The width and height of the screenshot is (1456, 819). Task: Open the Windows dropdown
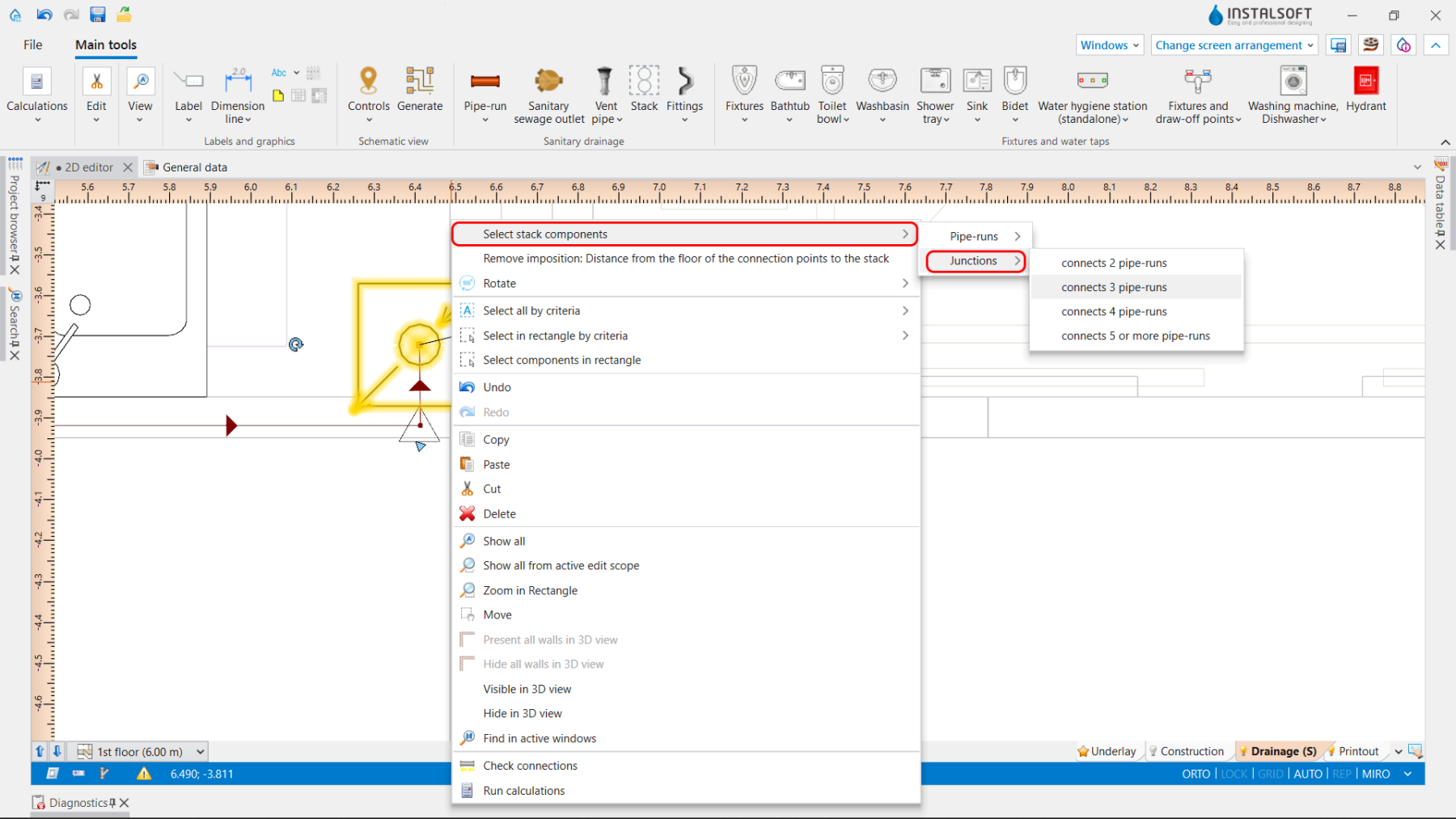pyautogui.click(x=1110, y=45)
